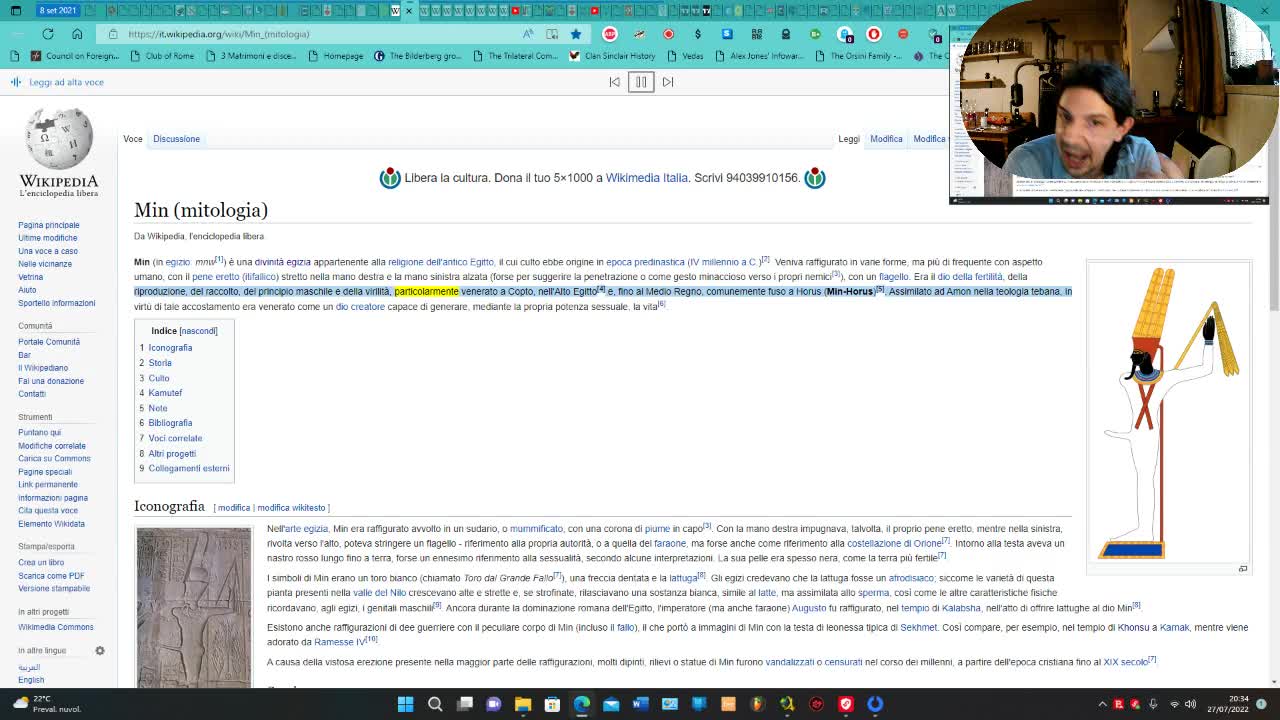Viewport: 1280px width, 720px height.
Task: Open Mail app from taskbar
Action: [611, 704]
